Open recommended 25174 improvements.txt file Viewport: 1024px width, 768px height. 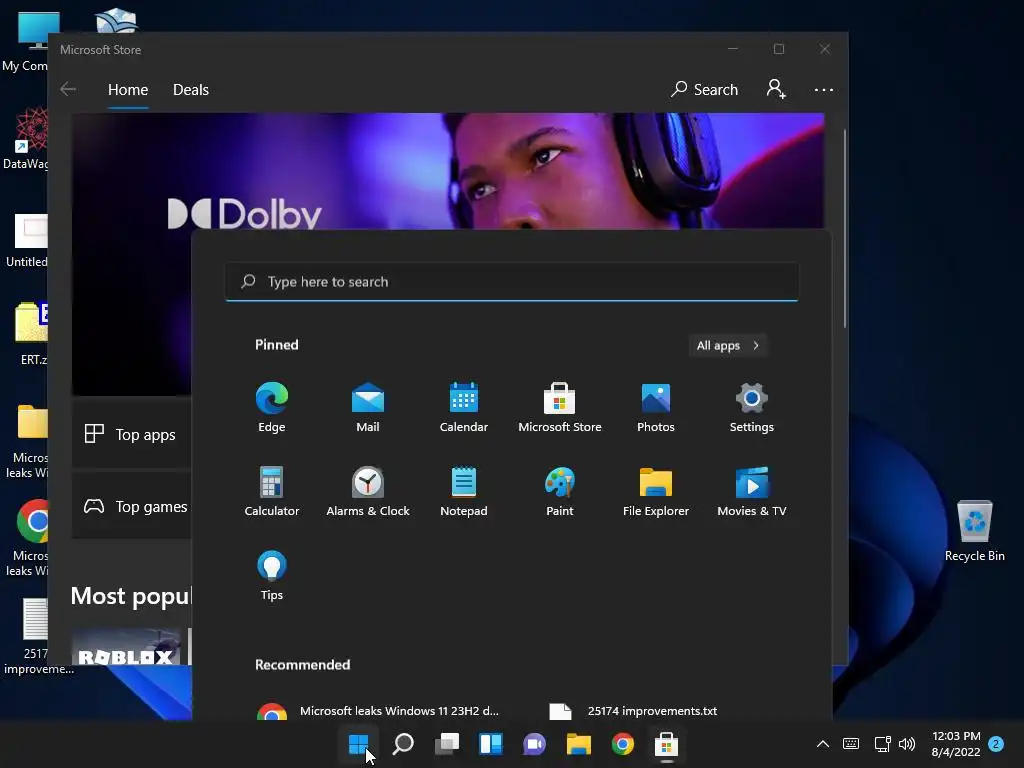point(633,711)
